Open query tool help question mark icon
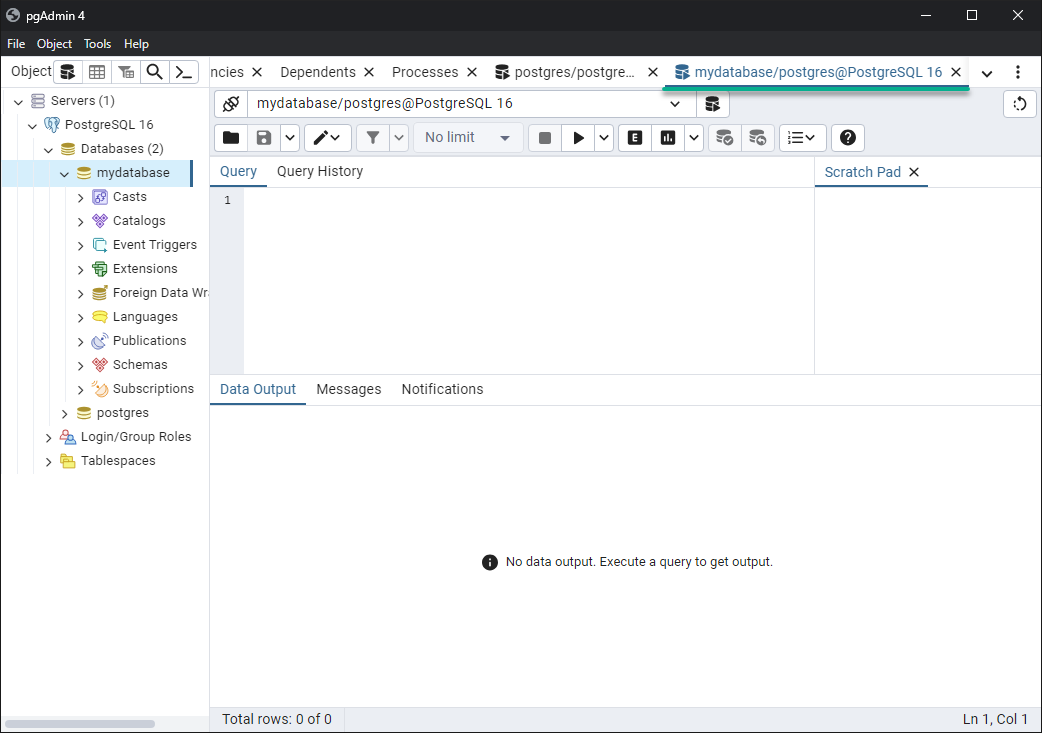 click(847, 138)
